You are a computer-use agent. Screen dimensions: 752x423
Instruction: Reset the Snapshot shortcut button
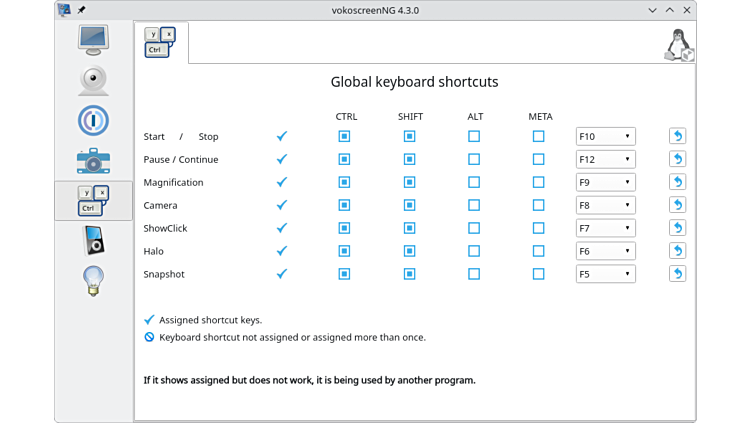tap(677, 274)
